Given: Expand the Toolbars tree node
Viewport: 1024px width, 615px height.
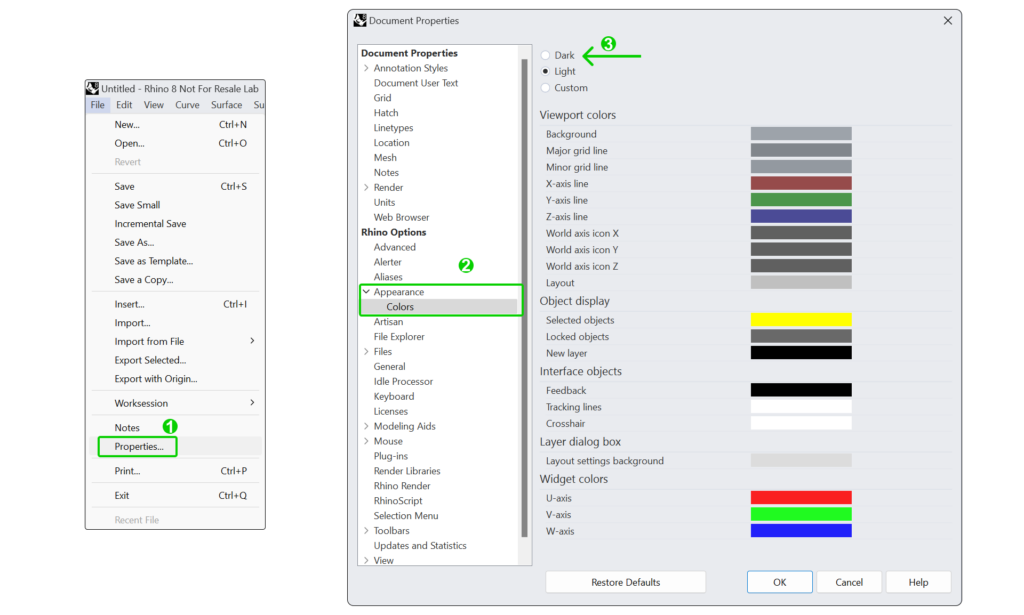Looking at the screenshot, I should point(366,531).
